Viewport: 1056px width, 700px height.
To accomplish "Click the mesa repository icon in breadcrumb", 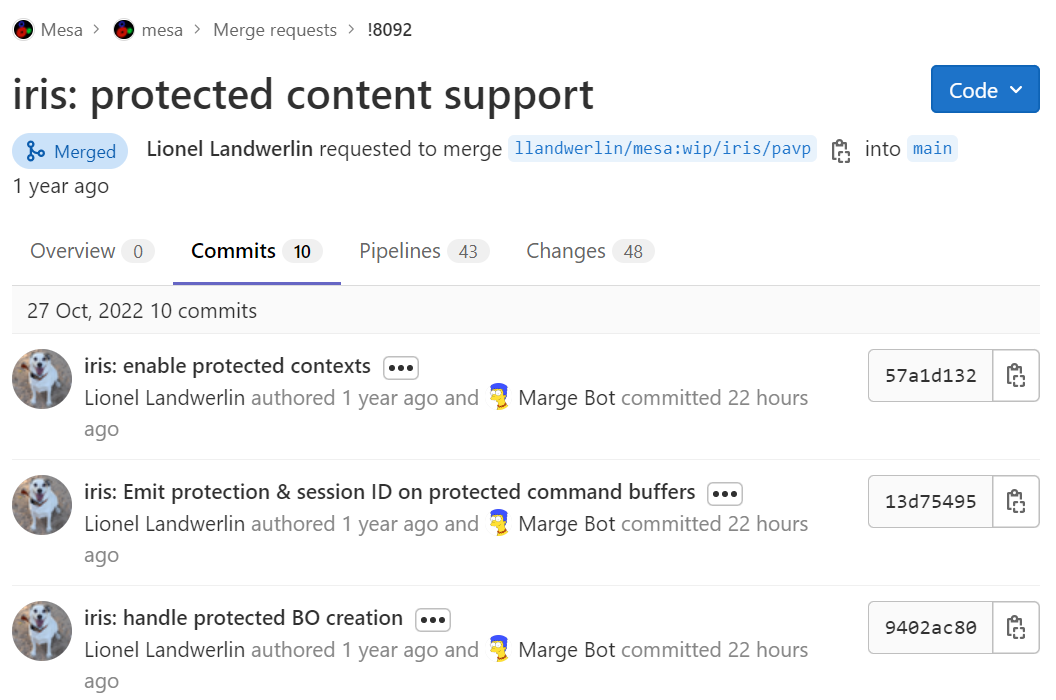I will (x=122, y=29).
